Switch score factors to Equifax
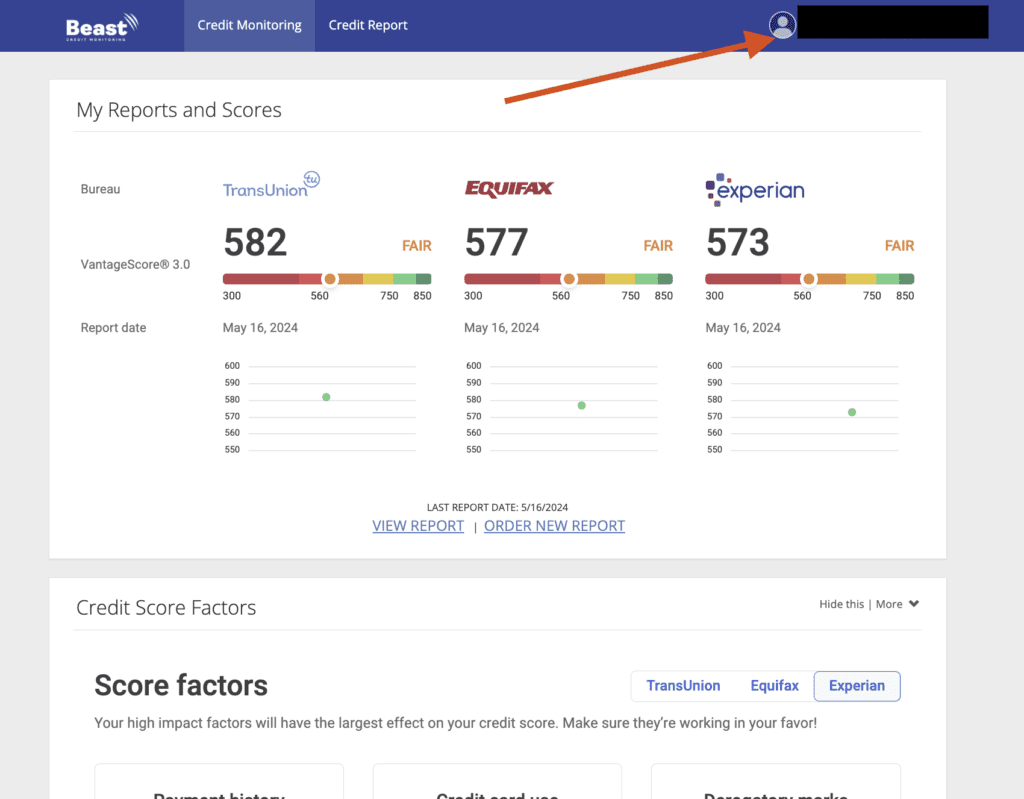Screen dimensions: 1024x799 tap(774, 686)
